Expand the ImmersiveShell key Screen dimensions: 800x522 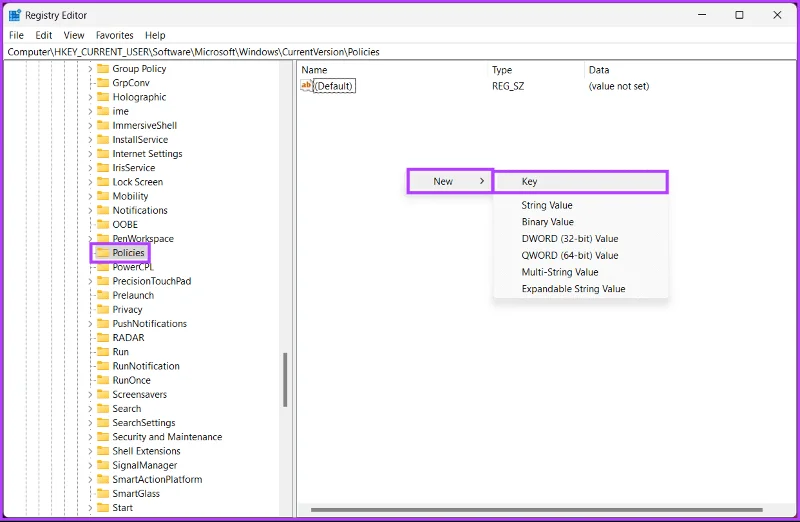pyautogui.click(x=90, y=125)
